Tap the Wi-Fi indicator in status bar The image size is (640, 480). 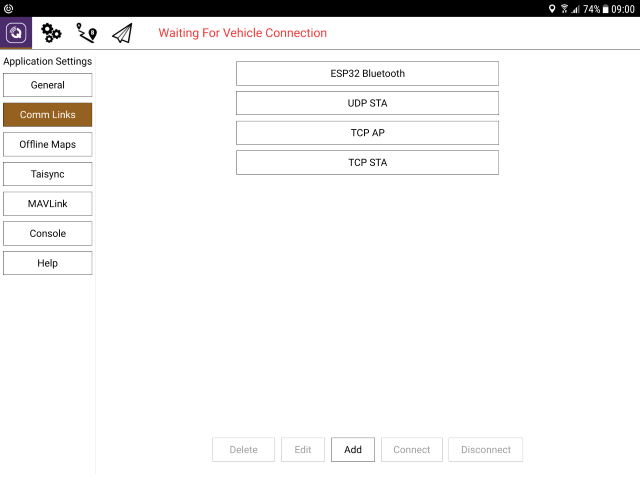(x=564, y=9)
